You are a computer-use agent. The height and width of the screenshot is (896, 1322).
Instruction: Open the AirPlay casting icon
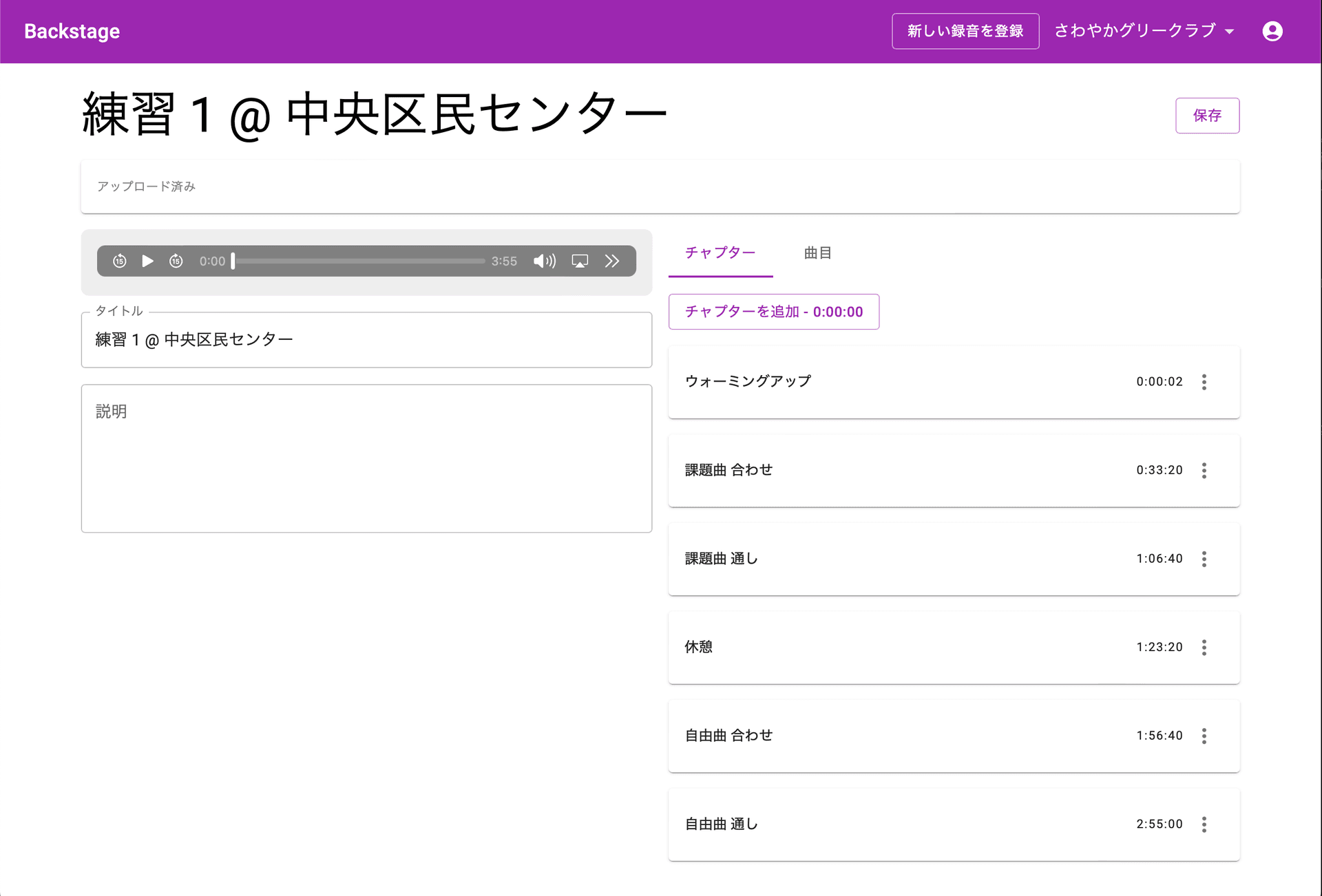coord(580,261)
